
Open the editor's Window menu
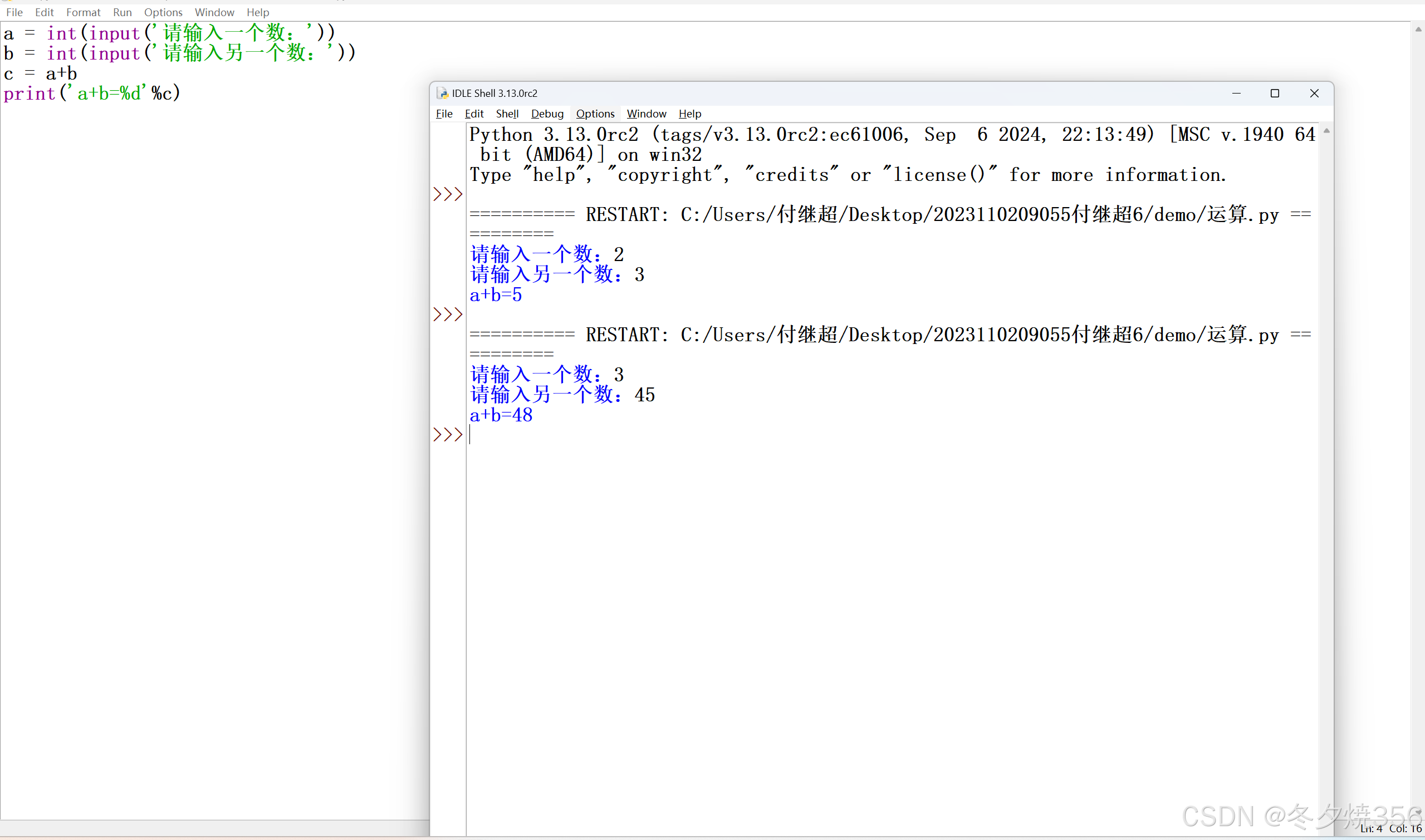tap(214, 12)
